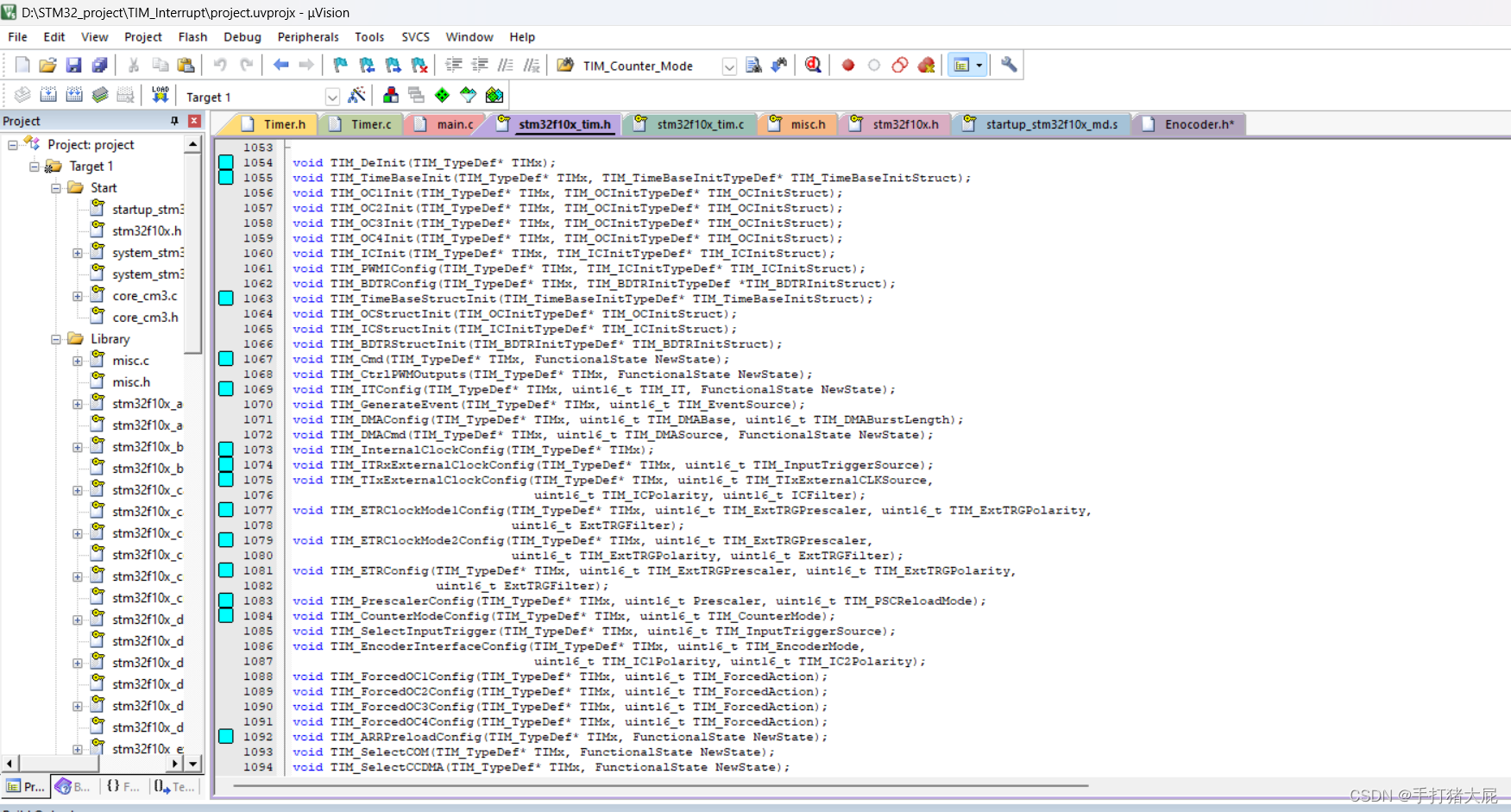Build target files using Build icon
The height and width of the screenshot is (812, 1511).
point(48,95)
